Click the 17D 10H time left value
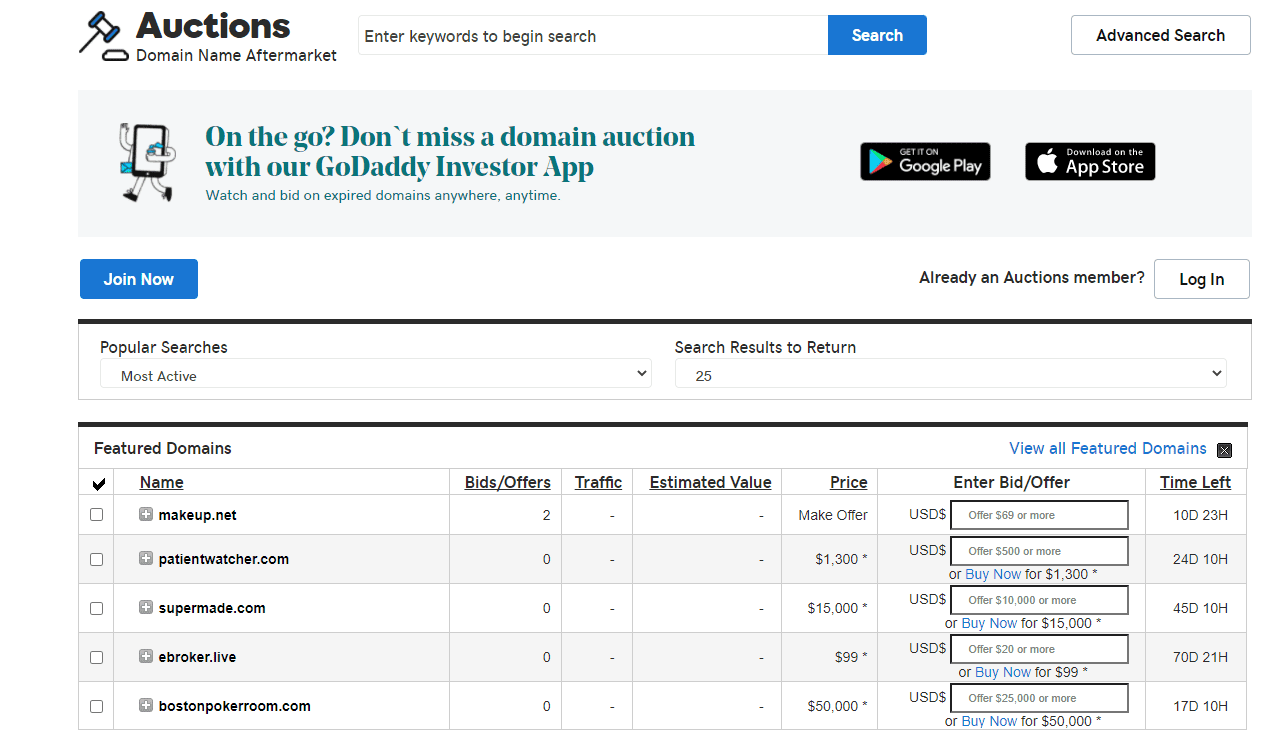The image size is (1267, 730). [x=1200, y=706]
